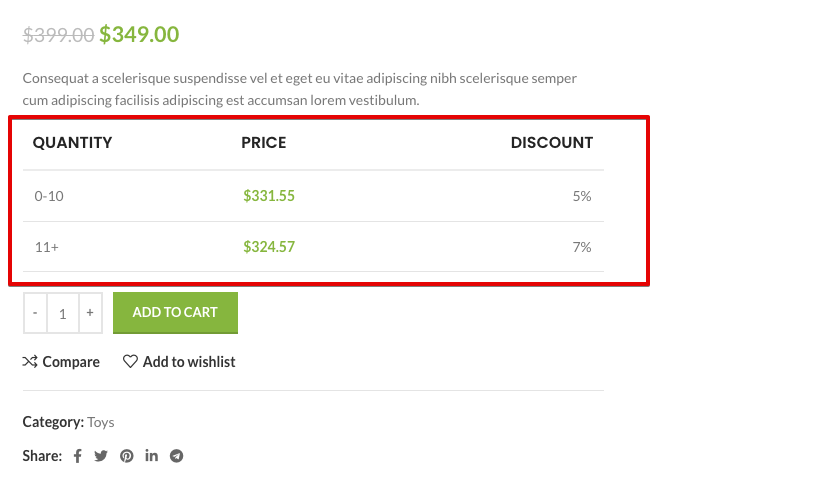816x486 pixels.
Task: Share the product on Pinterest
Action: tap(127, 456)
